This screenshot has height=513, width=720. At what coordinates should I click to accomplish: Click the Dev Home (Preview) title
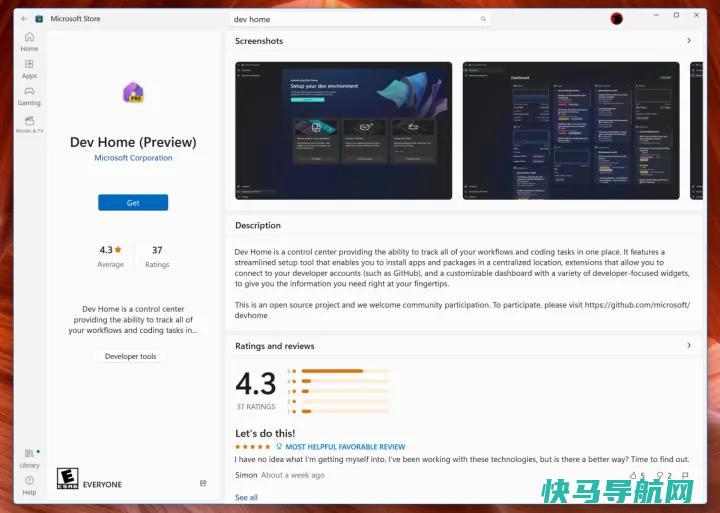[133, 142]
